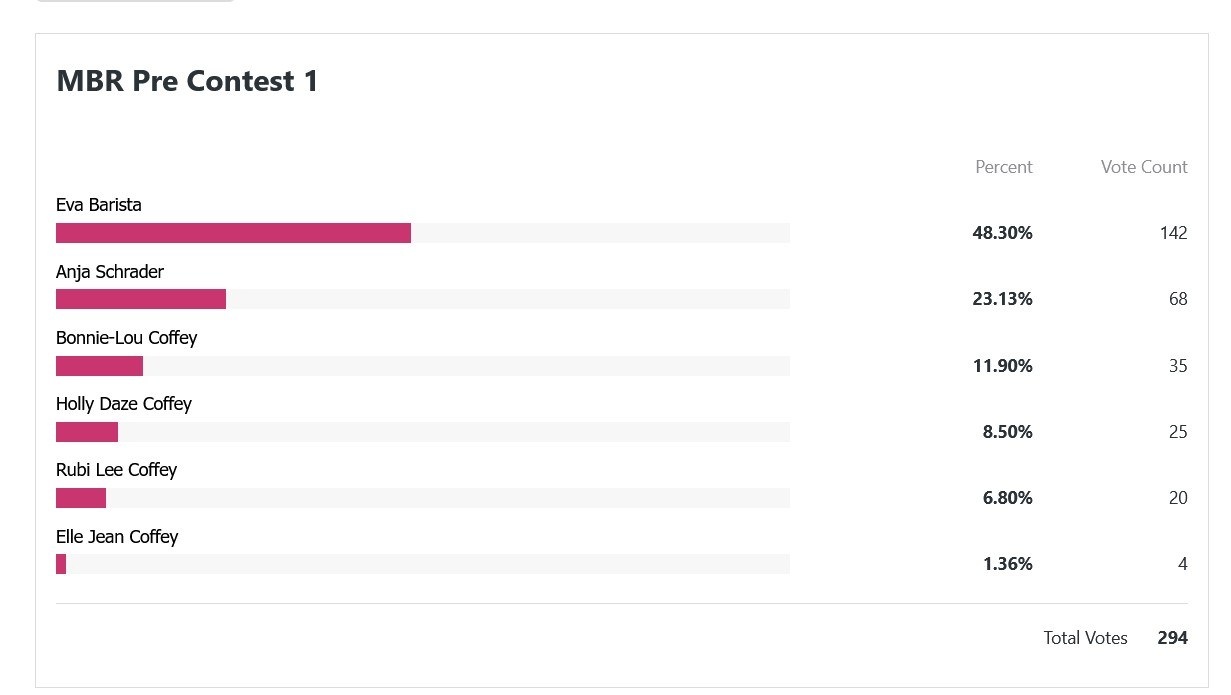Select the Rubi Lee Coffey name
Screen dimensions: 1231x695
pos(116,470)
